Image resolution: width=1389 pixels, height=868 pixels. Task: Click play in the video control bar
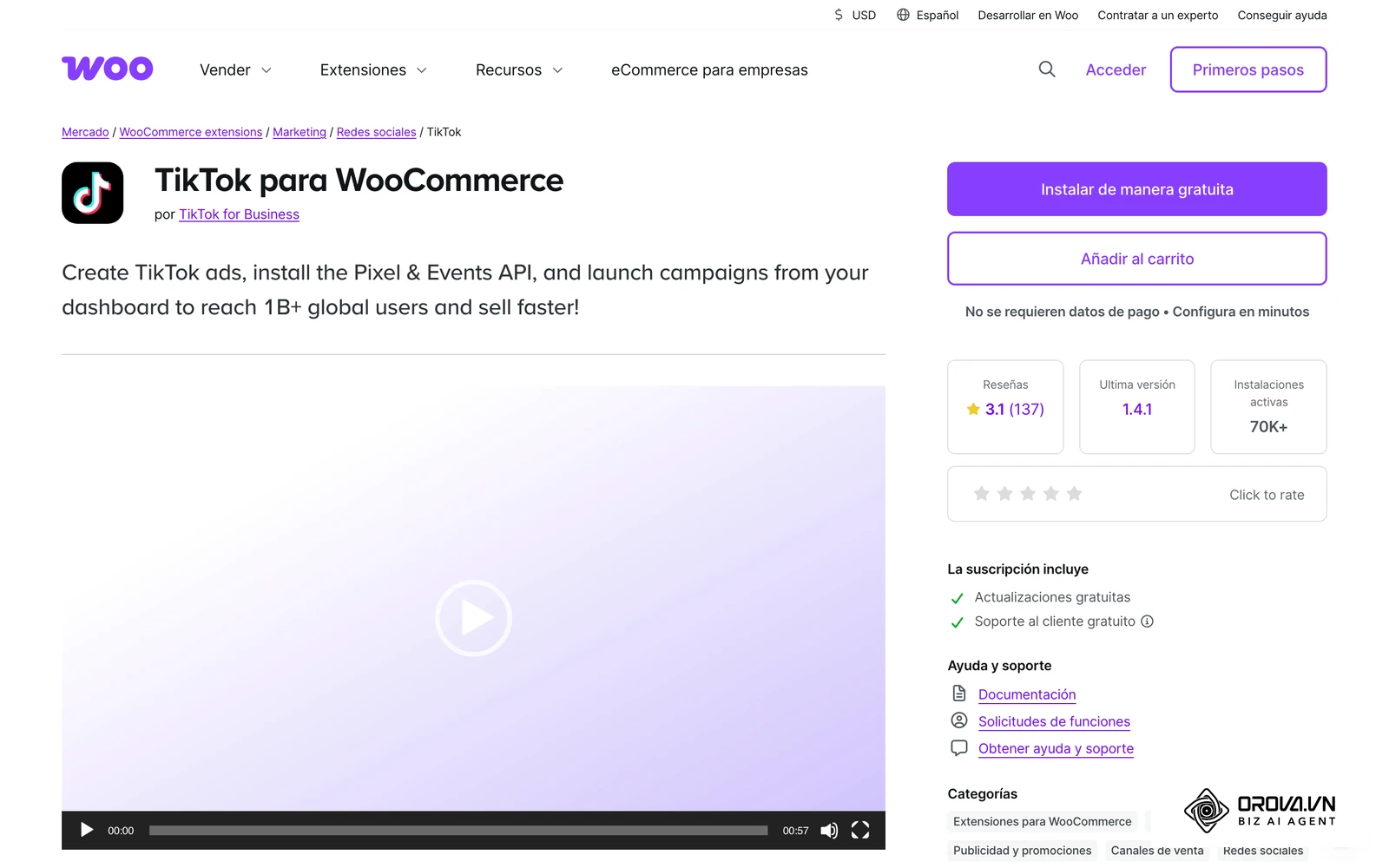[x=87, y=830]
